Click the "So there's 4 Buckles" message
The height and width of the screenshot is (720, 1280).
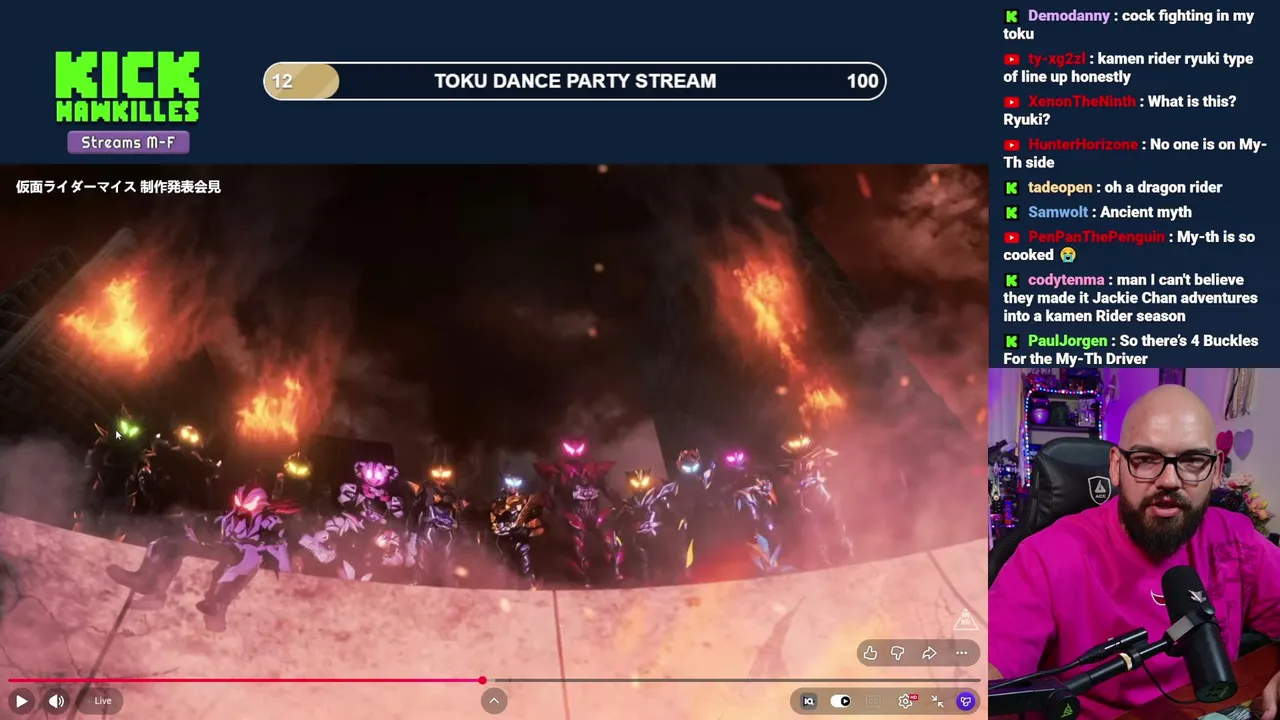coord(1131,350)
